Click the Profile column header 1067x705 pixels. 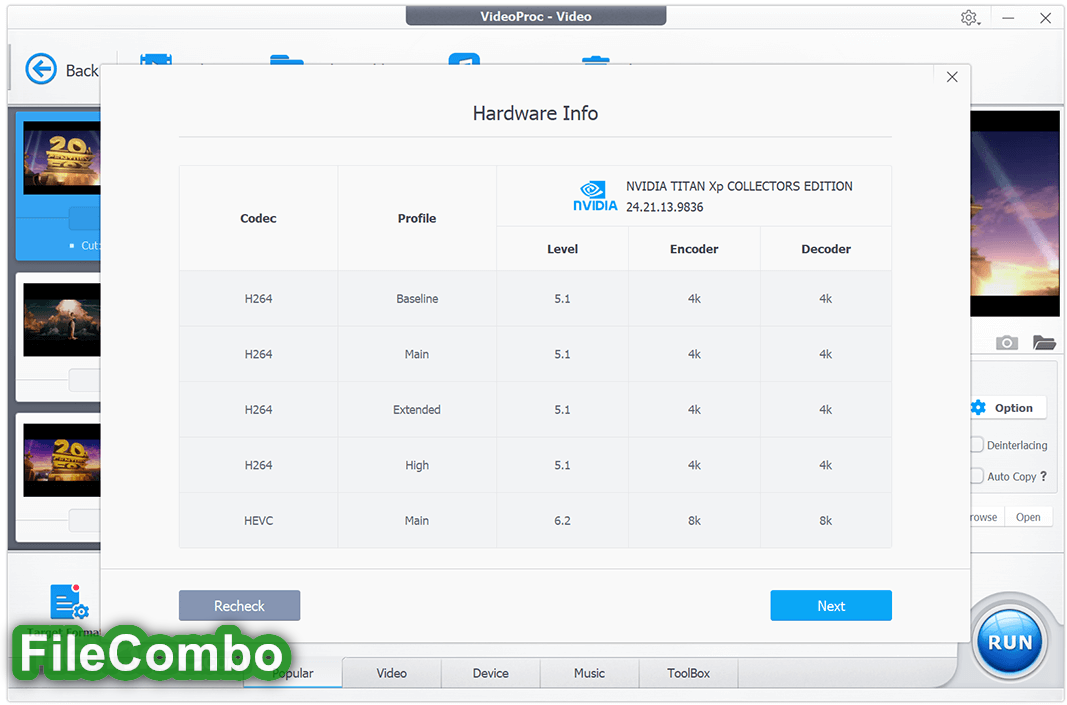click(x=417, y=218)
